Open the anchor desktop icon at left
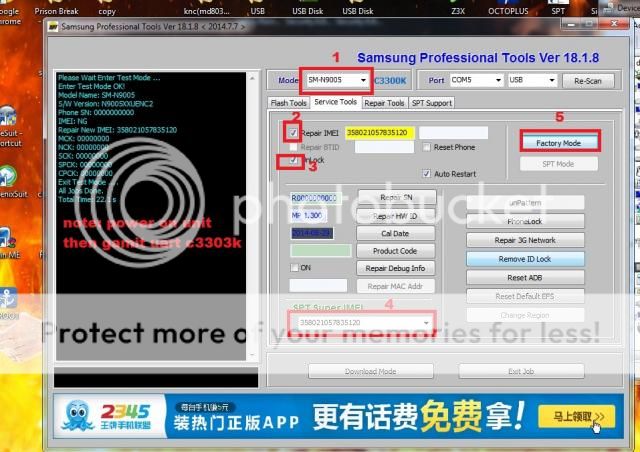Viewport: 640px width, 452px height. point(8,299)
